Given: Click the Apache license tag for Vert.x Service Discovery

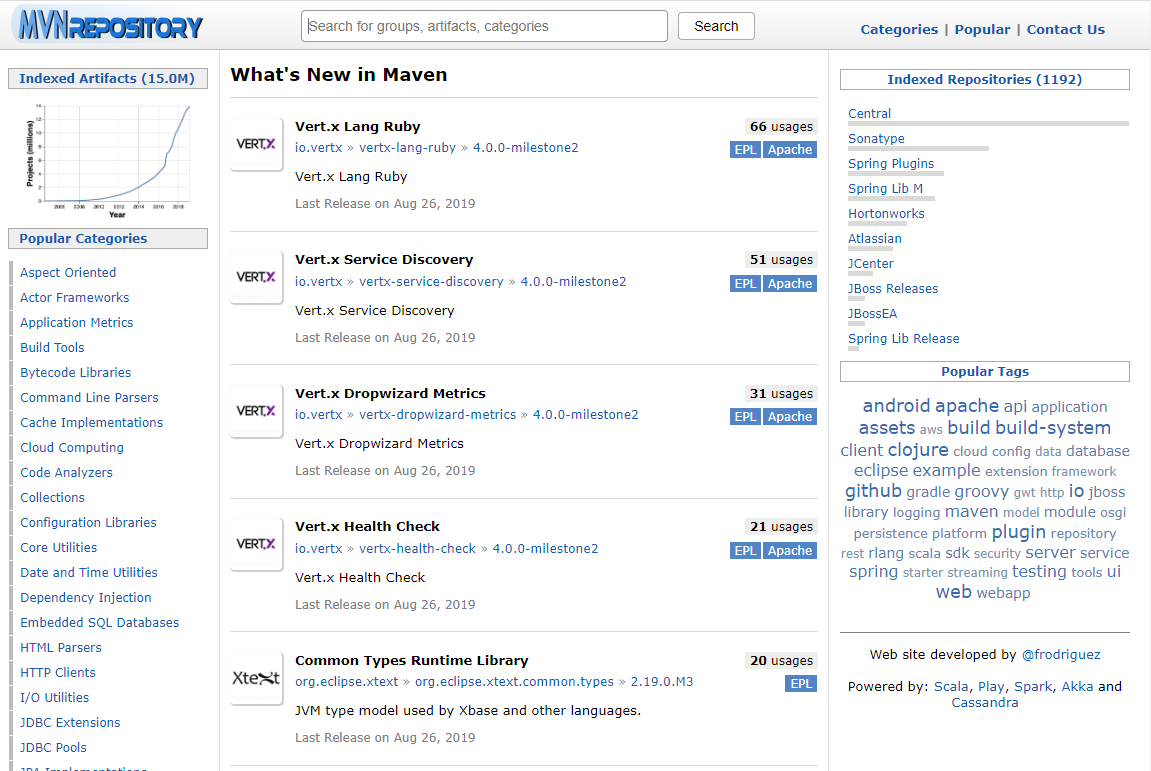Looking at the screenshot, I should coord(790,283).
